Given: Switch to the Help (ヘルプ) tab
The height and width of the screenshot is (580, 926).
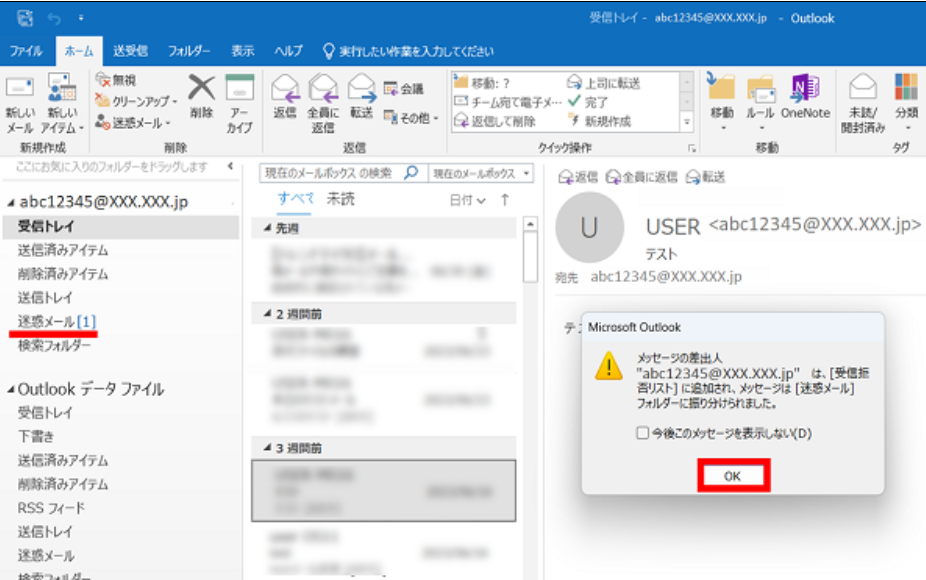Looking at the screenshot, I should 288,51.
